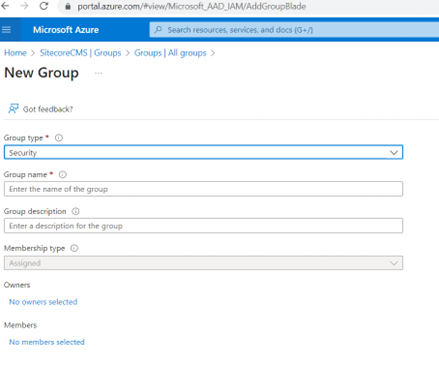Viewport: 439px width, 365px height.
Task: Click the Group name field label
Action: click(25, 174)
